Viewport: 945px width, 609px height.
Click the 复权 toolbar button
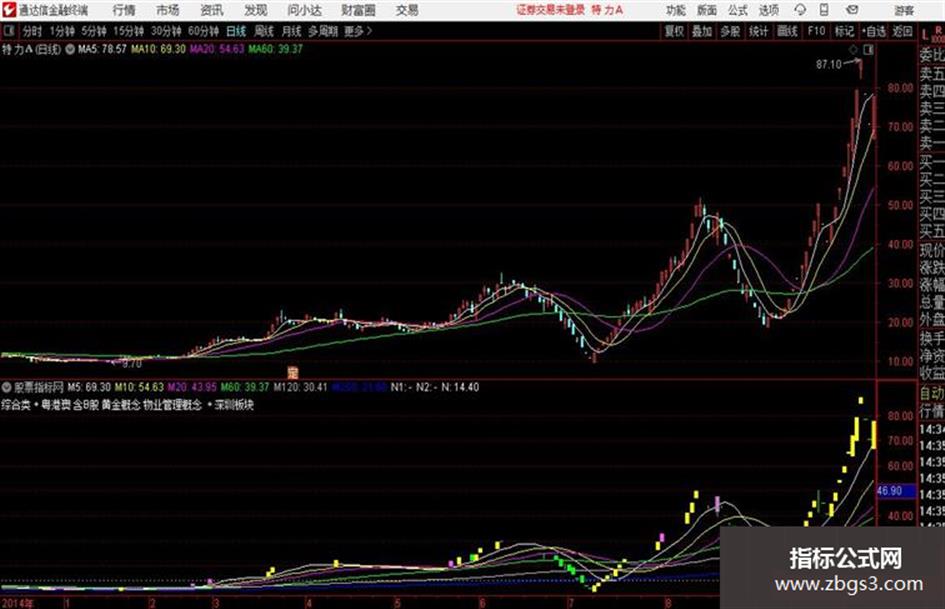(674, 31)
